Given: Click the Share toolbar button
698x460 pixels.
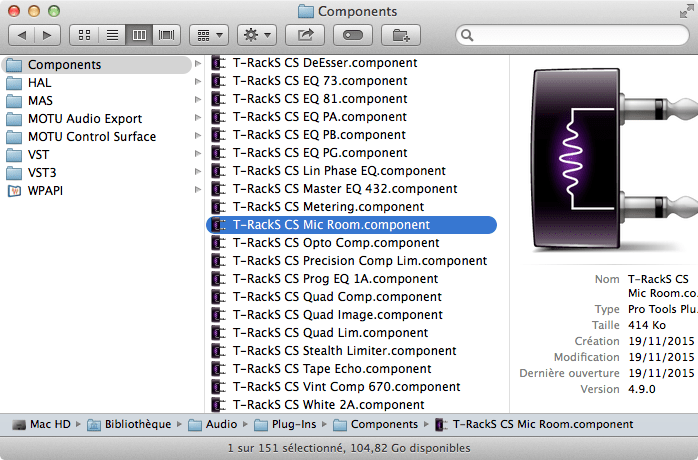Looking at the screenshot, I should point(304,35).
